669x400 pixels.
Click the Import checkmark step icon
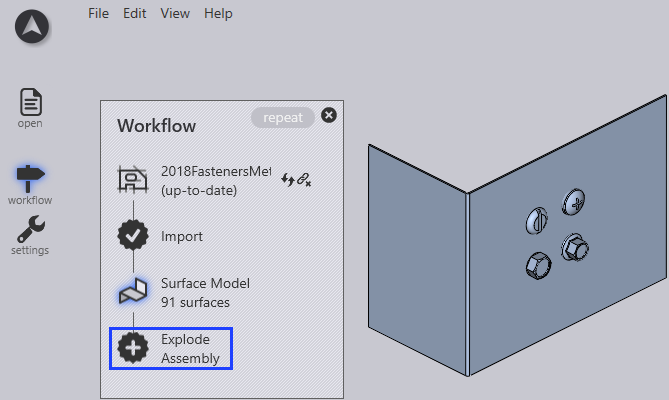(x=132, y=237)
